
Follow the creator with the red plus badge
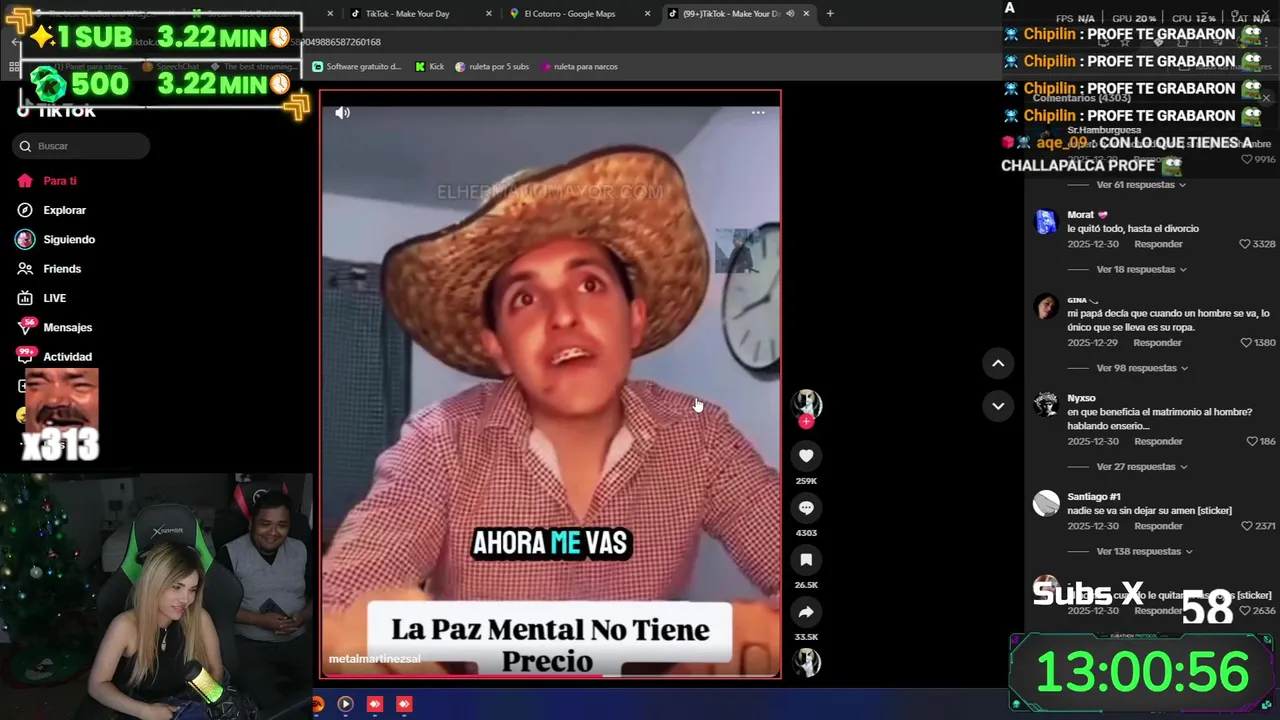pos(806,421)
